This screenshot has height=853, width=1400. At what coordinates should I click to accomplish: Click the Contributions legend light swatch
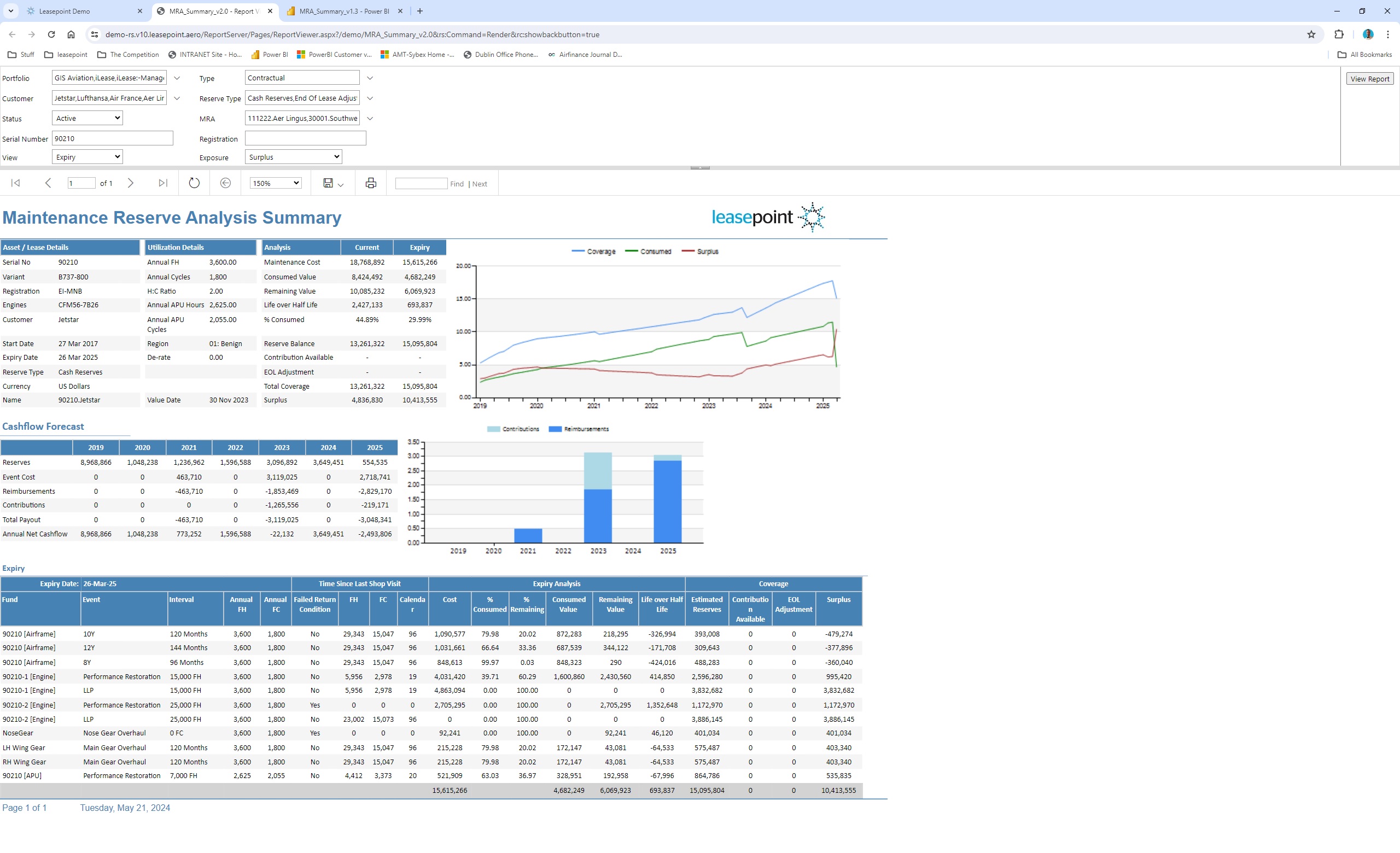coord(494,429)
